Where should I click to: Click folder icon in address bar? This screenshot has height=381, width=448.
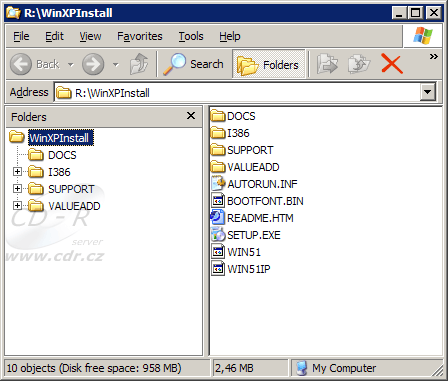pyautogui.click(x=63, y=92)
